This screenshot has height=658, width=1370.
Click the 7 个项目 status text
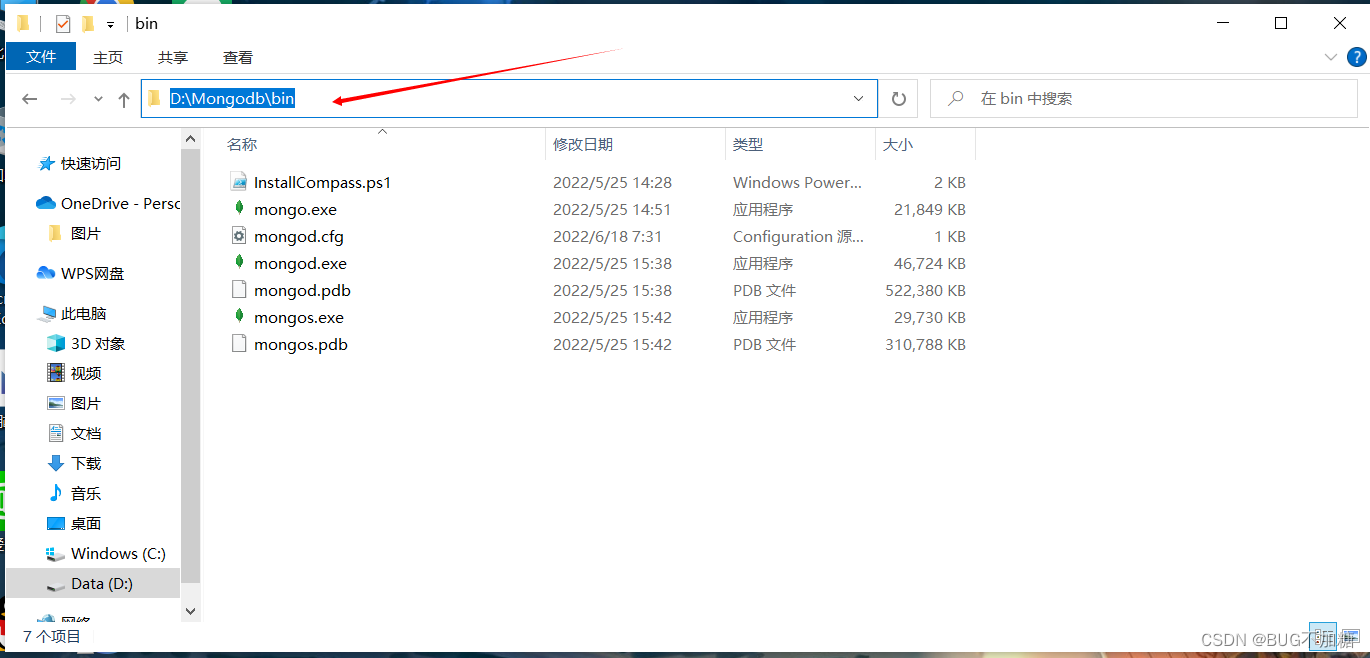tap(52, 636)
